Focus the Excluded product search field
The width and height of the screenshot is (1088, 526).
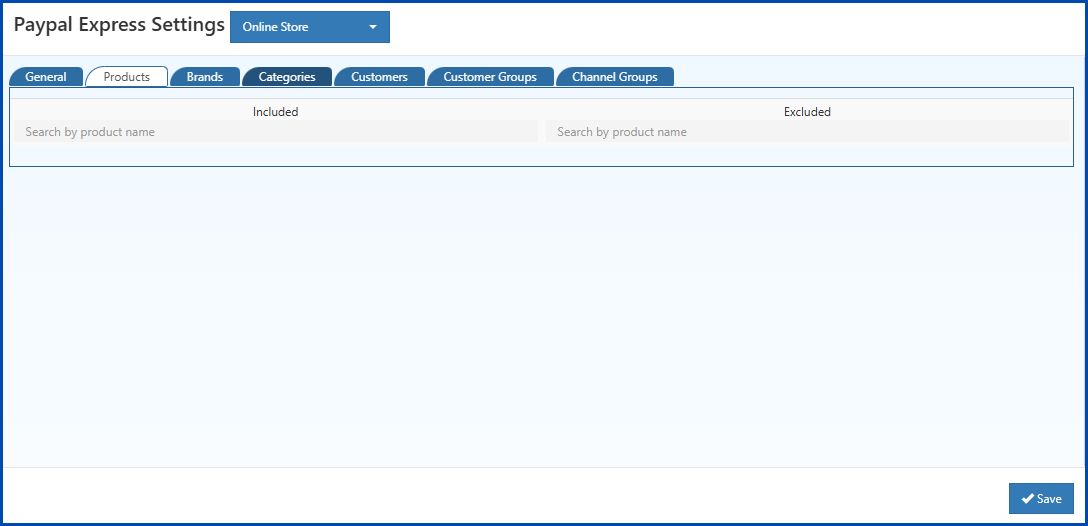pos(807,132)
